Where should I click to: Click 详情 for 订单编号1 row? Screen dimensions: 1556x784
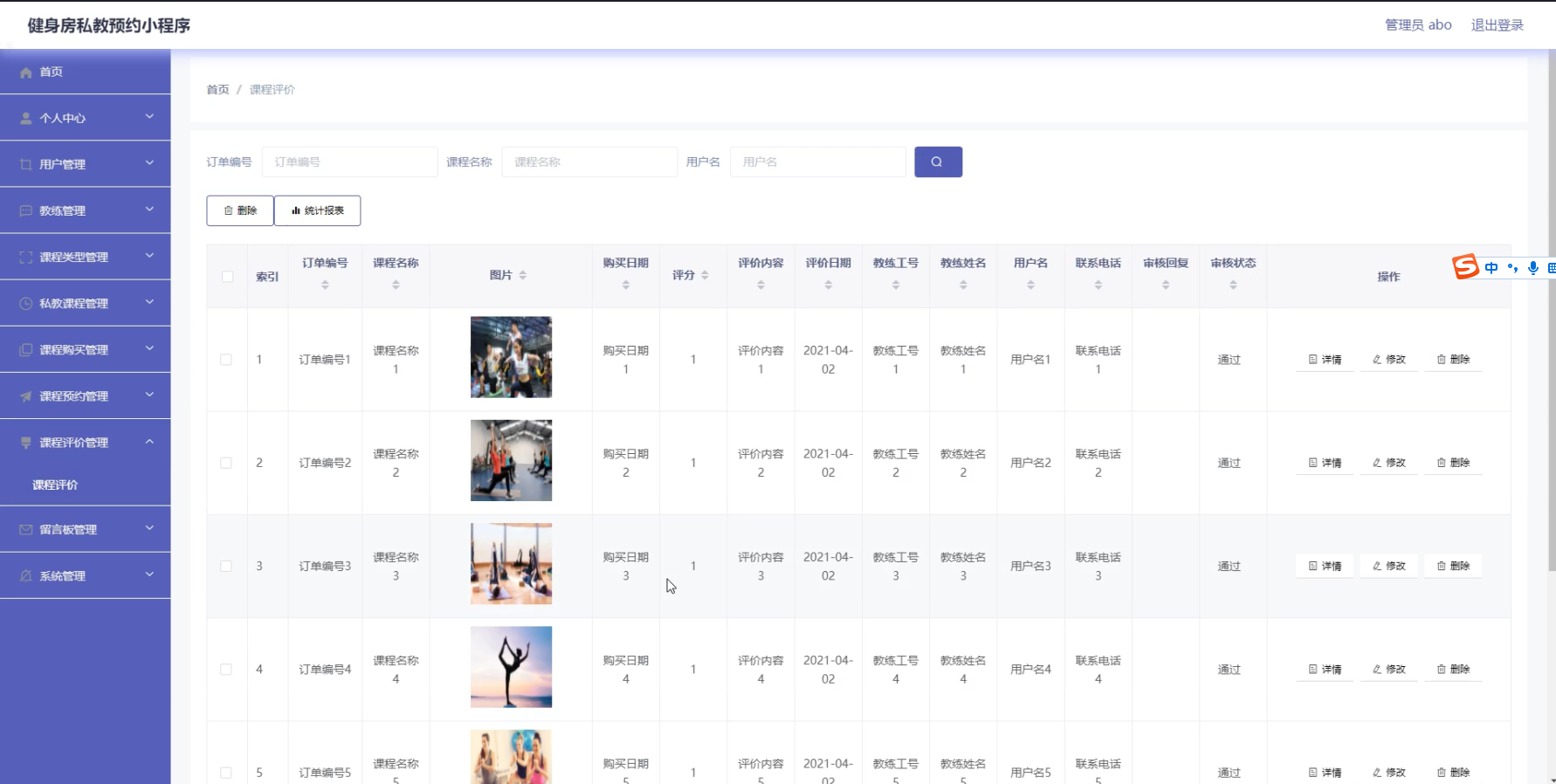(x=1325, y=360)
